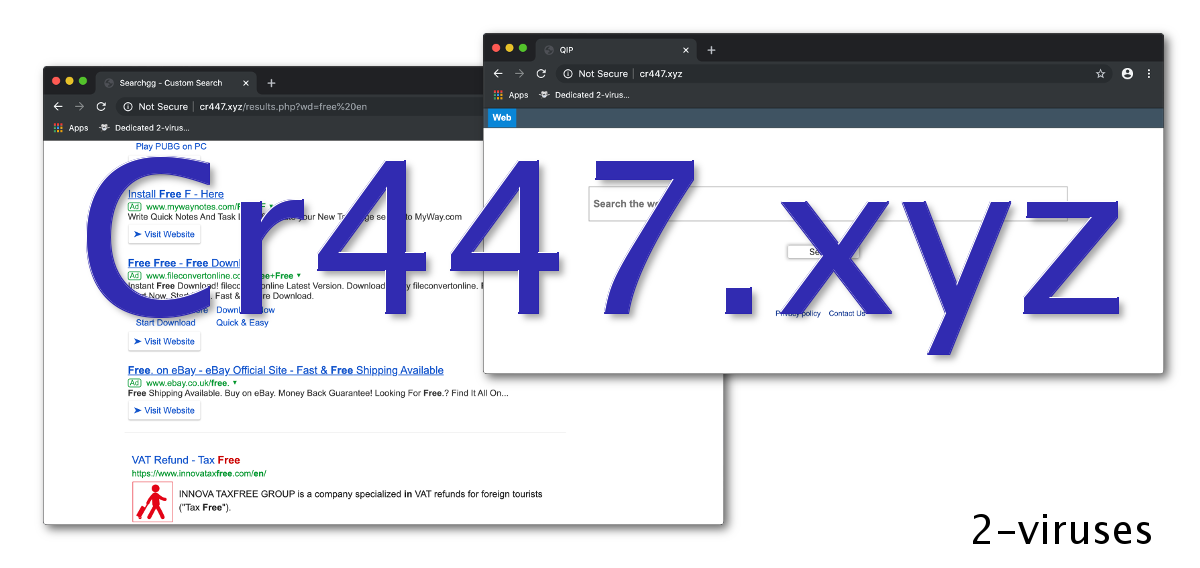The height and width of the screenshot is (568, 1200).
Task: Minimize QIP window with yellow button
Action: (x=509, y=48)
